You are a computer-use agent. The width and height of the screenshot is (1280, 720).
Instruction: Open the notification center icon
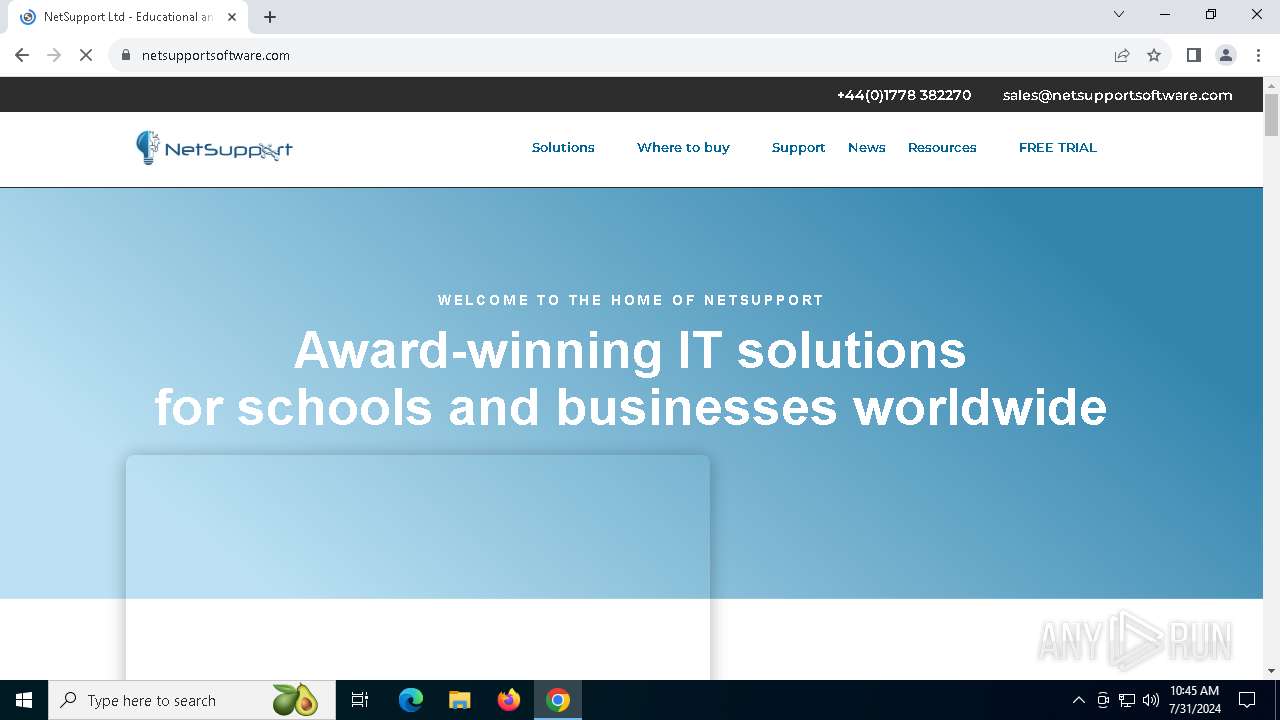(x=1247, y=700)
